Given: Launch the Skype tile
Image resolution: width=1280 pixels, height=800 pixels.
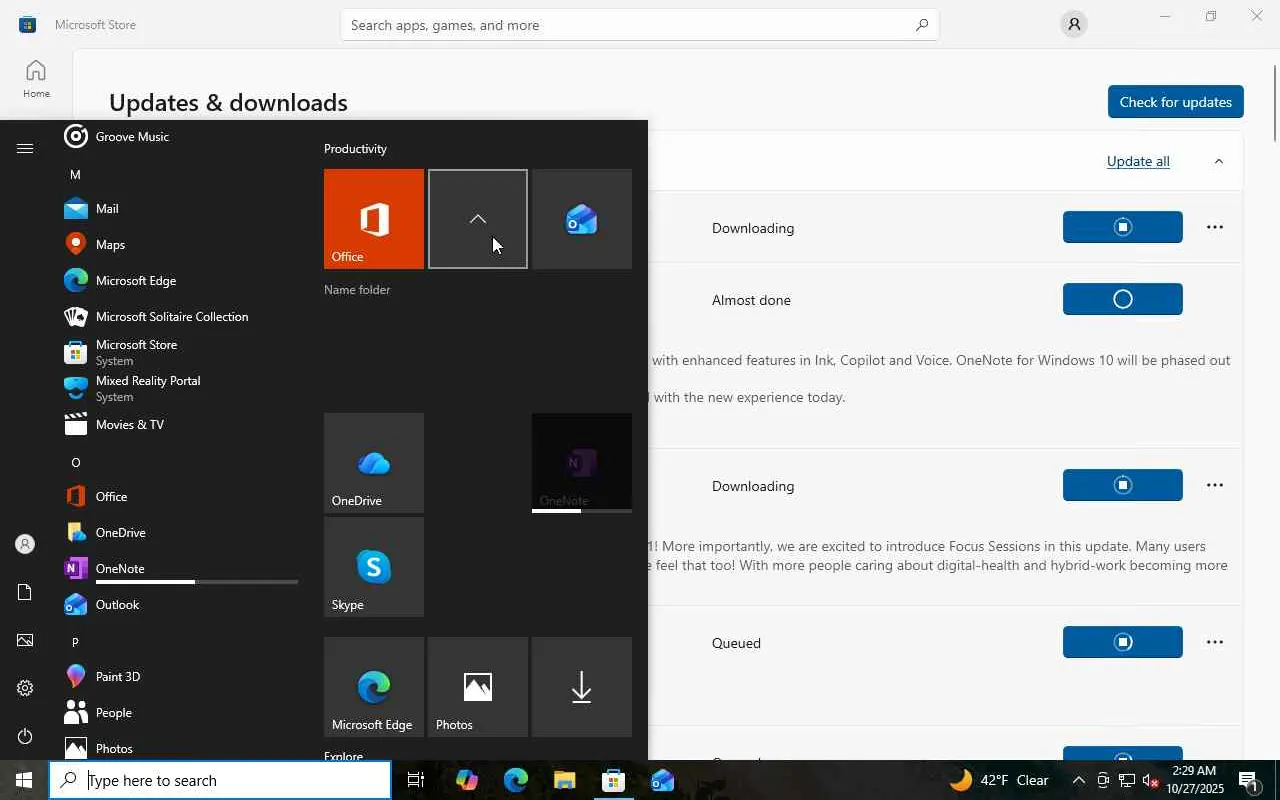Looking at the screenshot, I should click(x=374, y=567).
